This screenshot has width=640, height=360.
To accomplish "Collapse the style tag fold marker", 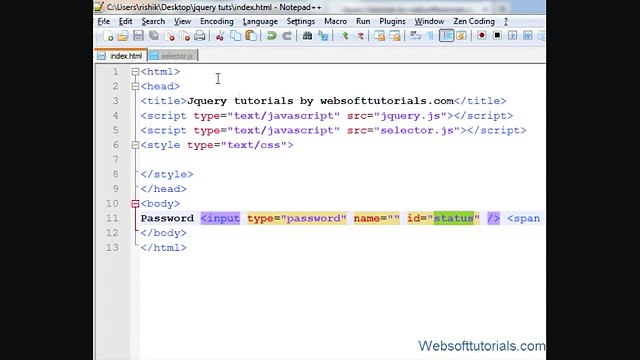I will click(135, 145).
